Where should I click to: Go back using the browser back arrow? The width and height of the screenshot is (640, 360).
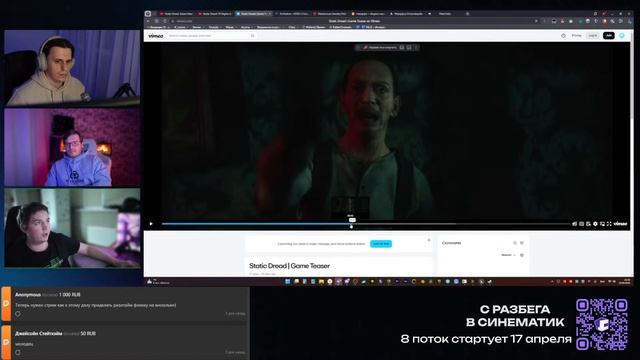click(149, 21)
